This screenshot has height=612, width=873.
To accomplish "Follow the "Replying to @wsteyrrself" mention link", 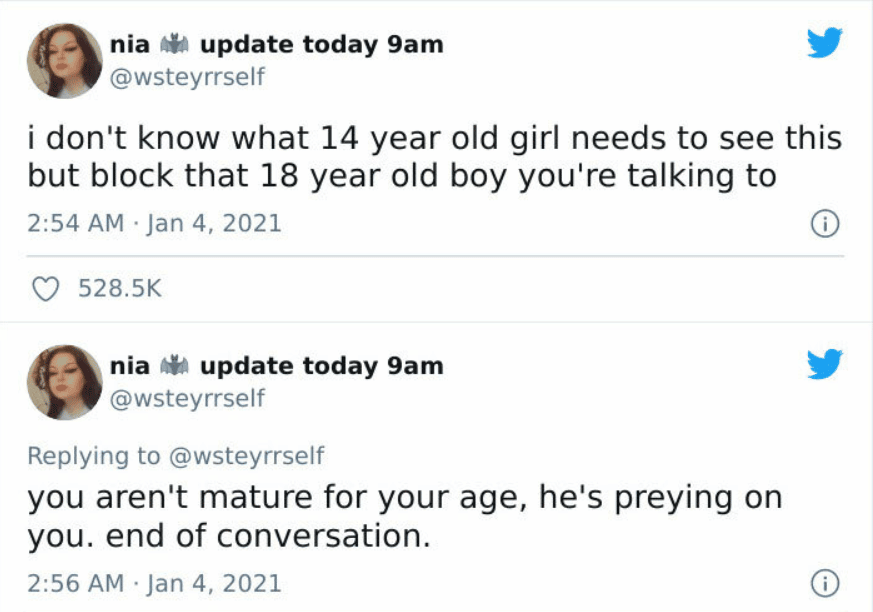I will tap(246, 456).
